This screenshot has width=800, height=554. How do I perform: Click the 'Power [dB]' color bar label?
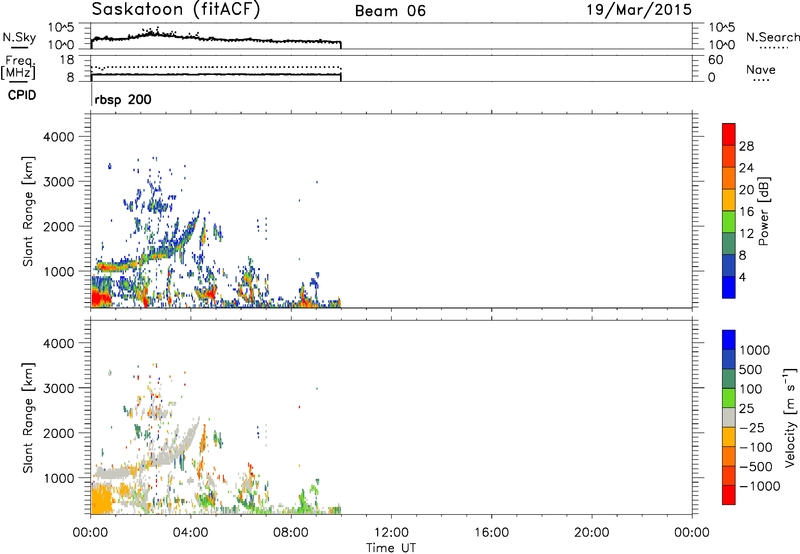coord(763,211)
